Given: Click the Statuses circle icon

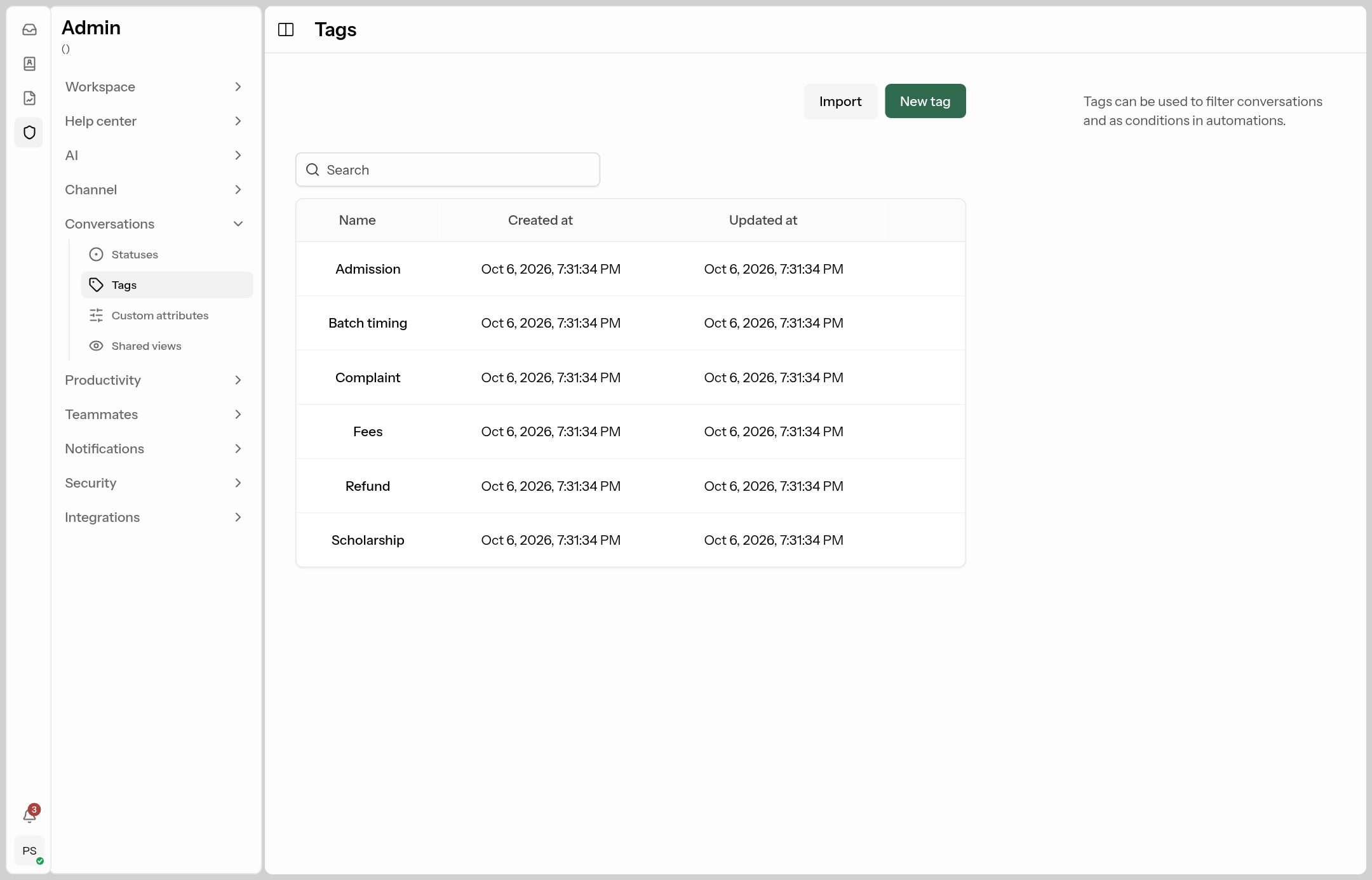Looking at the screenshot, I should pyautogui.click(x=96, y=255).
